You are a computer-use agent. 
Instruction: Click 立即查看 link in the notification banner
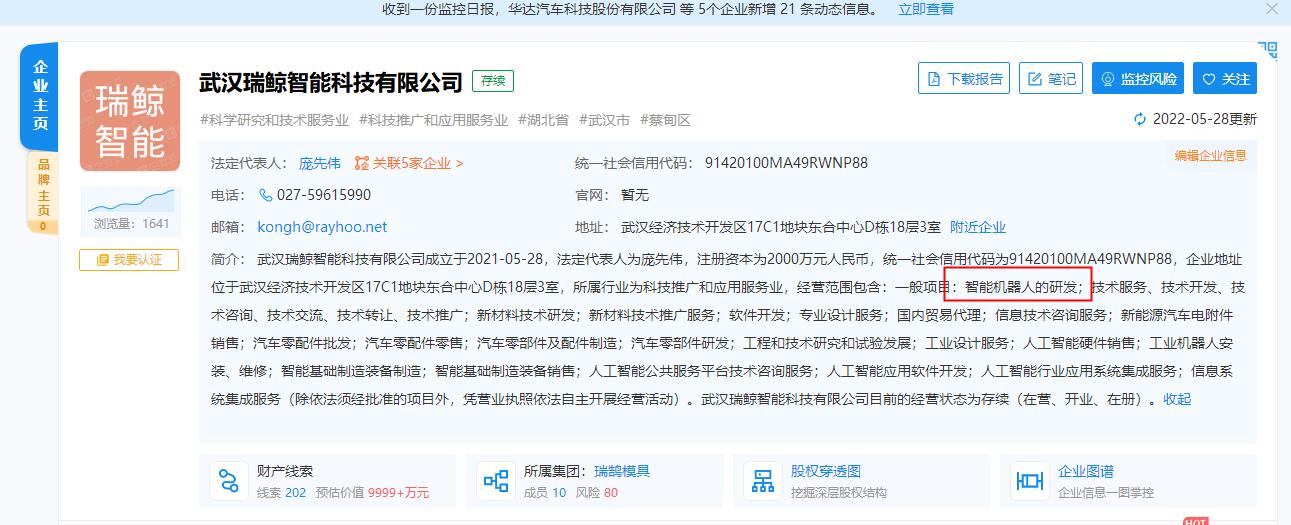(x=925, y=9)
